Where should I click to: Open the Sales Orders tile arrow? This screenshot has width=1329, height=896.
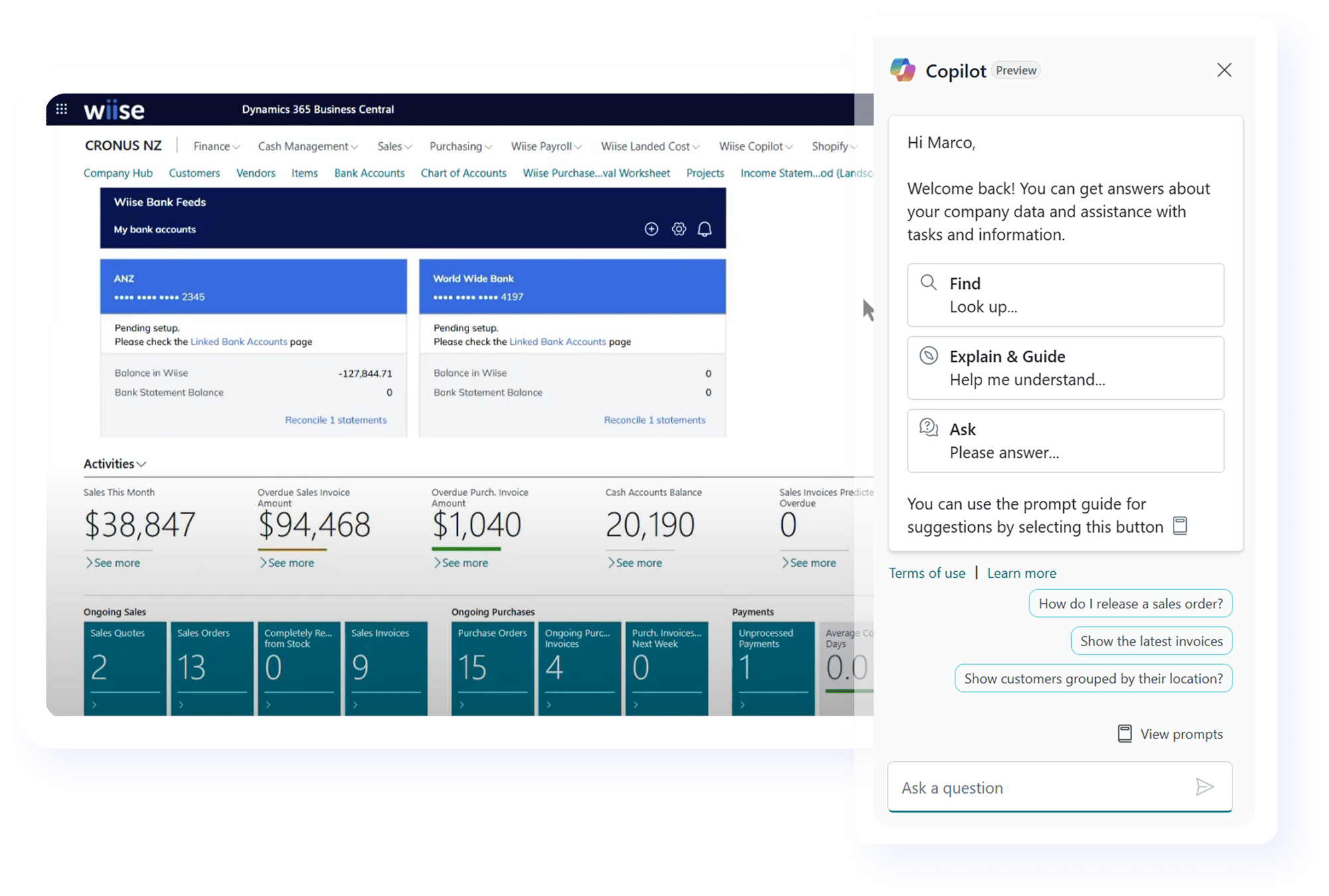pyautogui.click(x=181, y=705)
